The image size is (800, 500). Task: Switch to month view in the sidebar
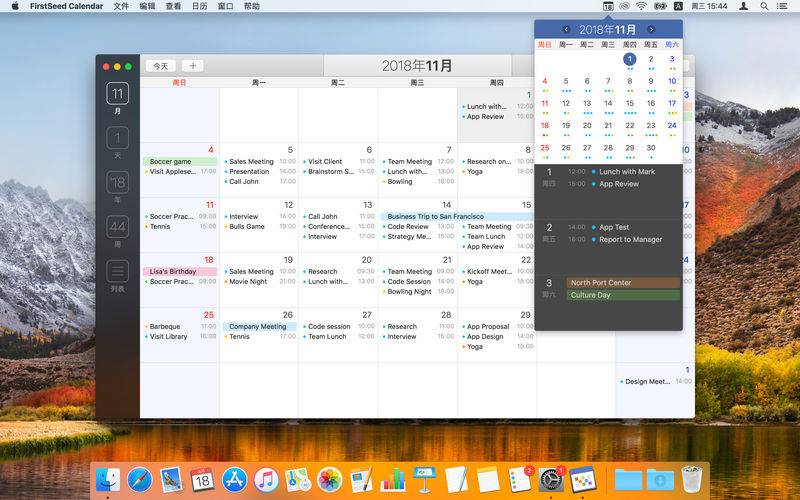[x=118, y=99]
